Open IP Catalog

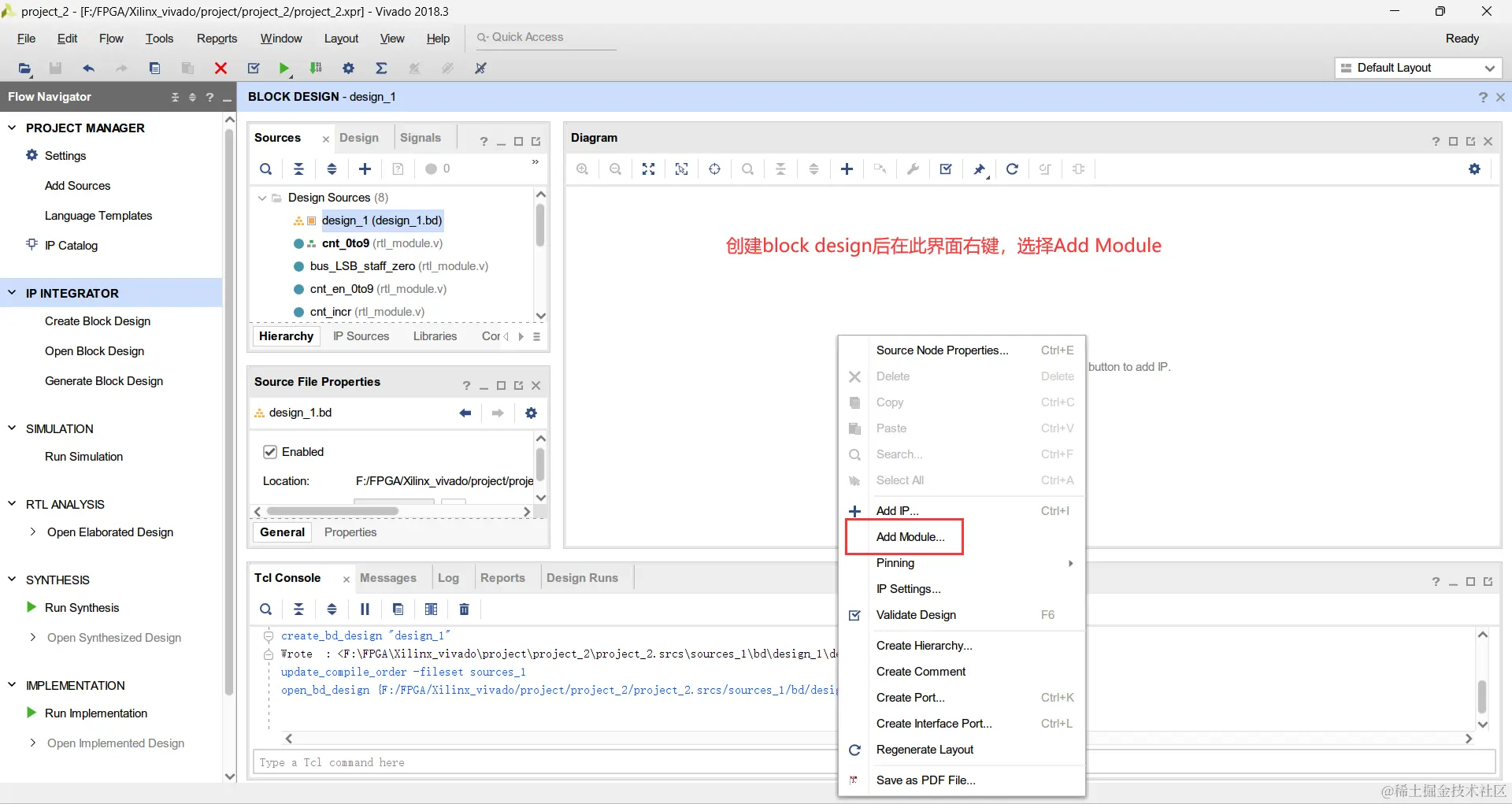pyautogui.click(x=71, y=246)
